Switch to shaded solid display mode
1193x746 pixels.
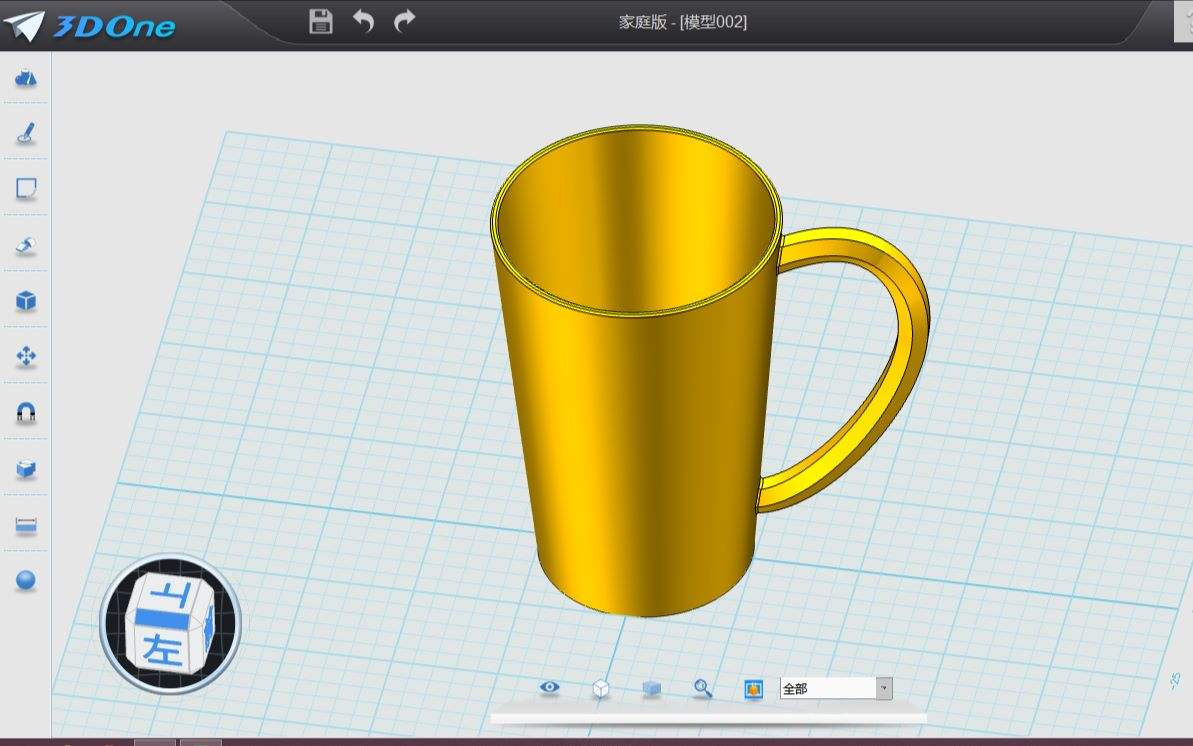[652, 688]
